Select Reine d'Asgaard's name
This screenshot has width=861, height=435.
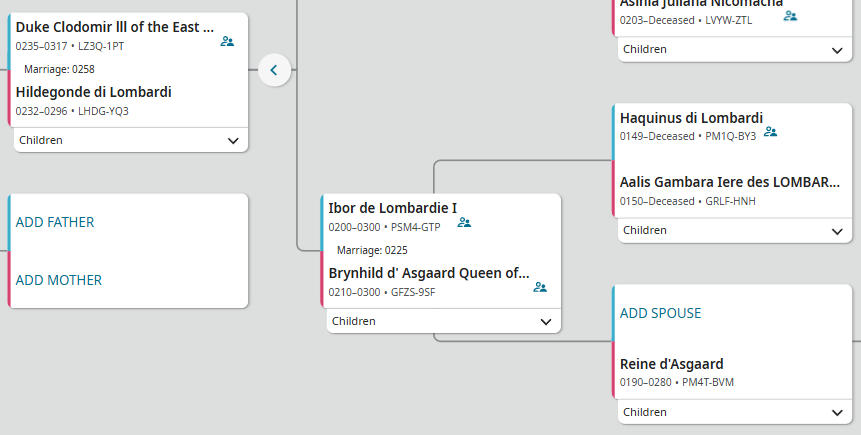(671, 364)
